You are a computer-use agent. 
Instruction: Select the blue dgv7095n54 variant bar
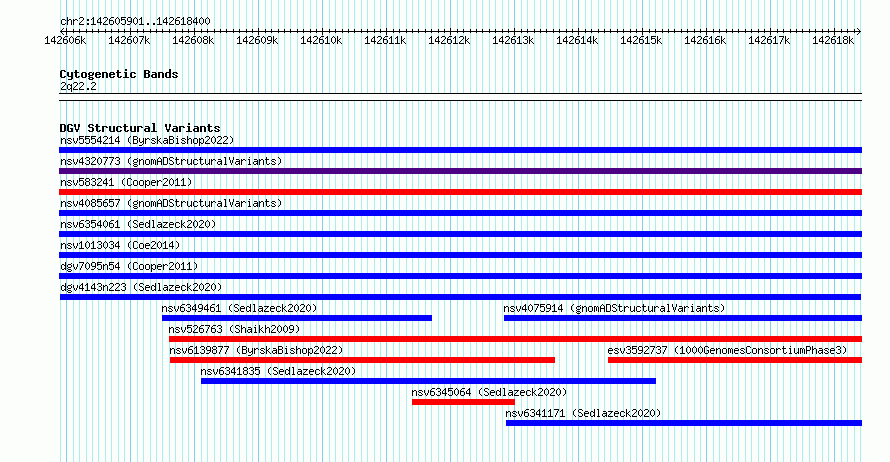pyautogui.click(x=460, y=276)
